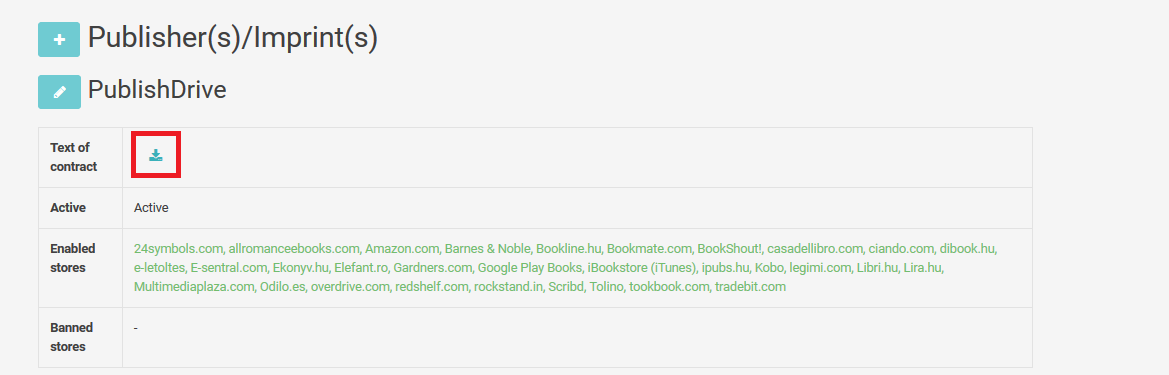1169x375 pixels.
Task: Open the Google Play Books link
Action: pos(529,268)
